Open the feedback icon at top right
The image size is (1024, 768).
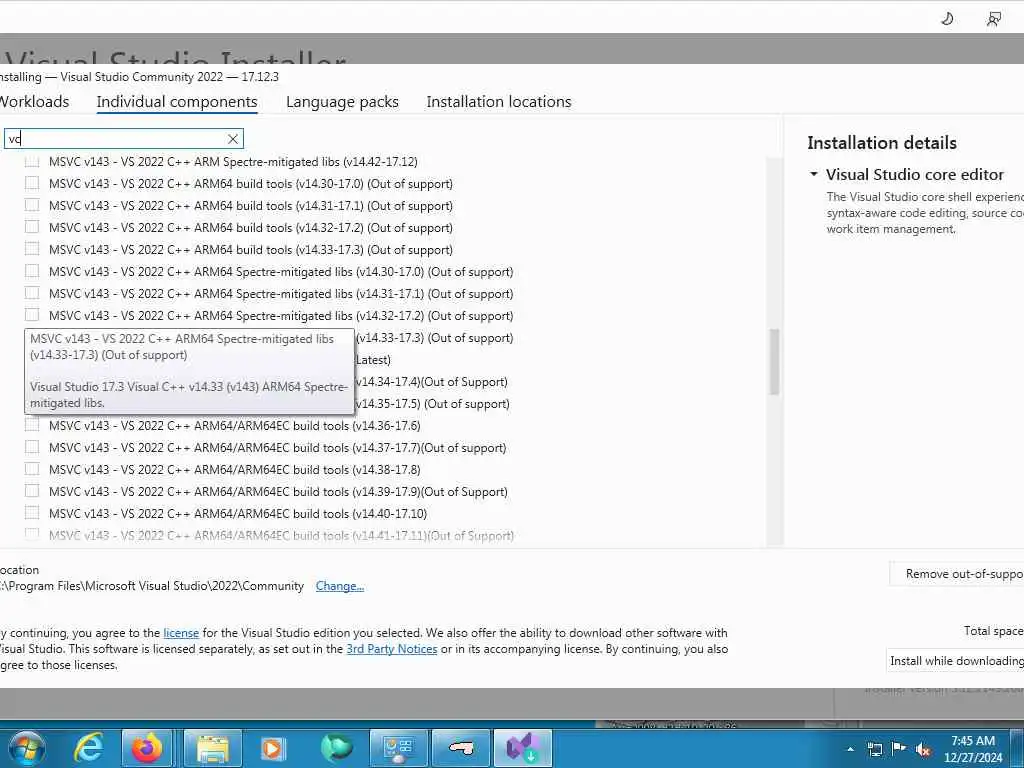pos(994,19)
